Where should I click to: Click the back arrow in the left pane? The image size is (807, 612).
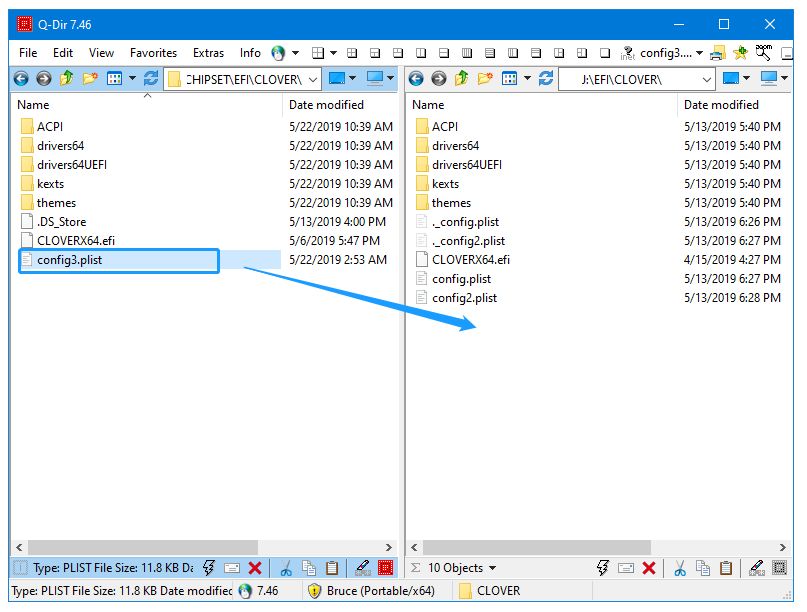[x=20, y=78]
